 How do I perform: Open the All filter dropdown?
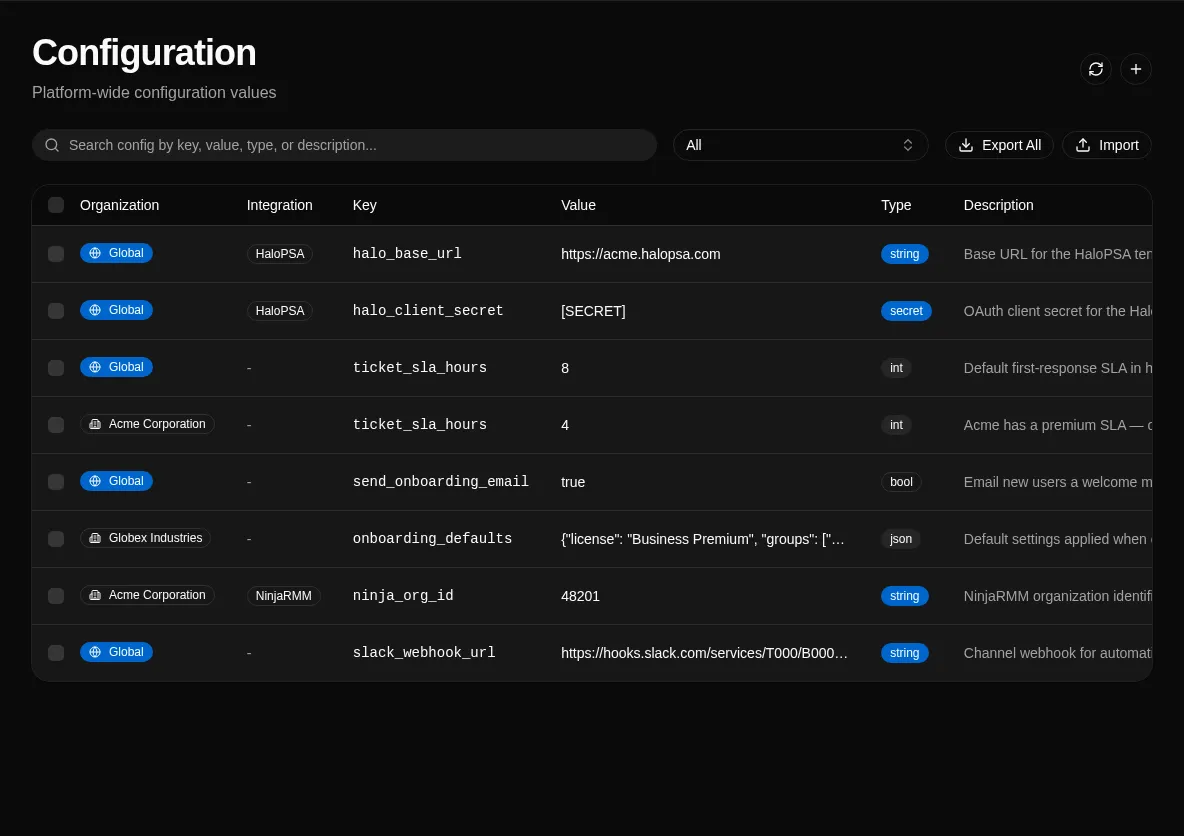tap(800, 145)
